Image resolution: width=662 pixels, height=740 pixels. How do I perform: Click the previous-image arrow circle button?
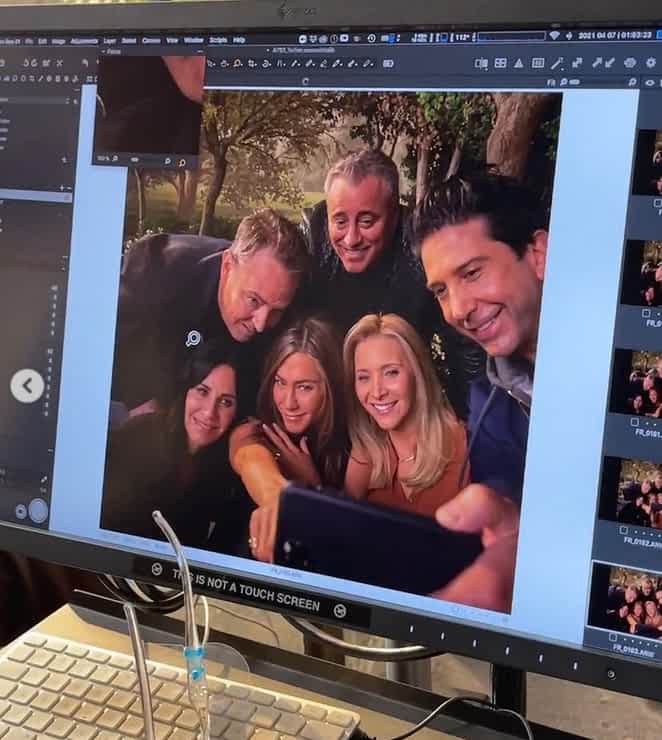(x=27, y=385)
